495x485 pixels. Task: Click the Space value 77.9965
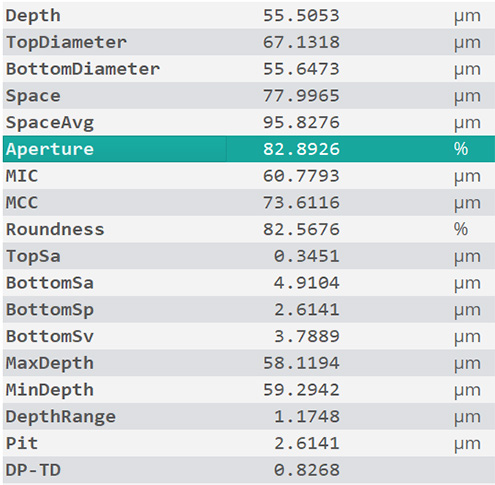(x=301, y=96)
